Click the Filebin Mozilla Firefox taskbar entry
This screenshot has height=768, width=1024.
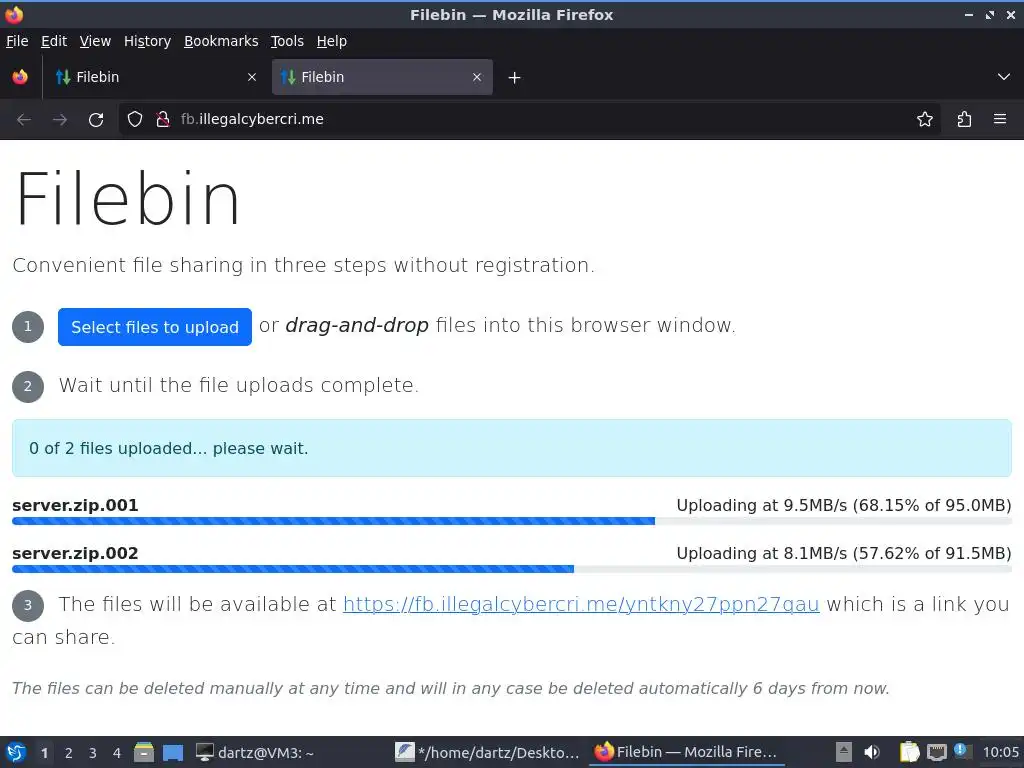686,752
